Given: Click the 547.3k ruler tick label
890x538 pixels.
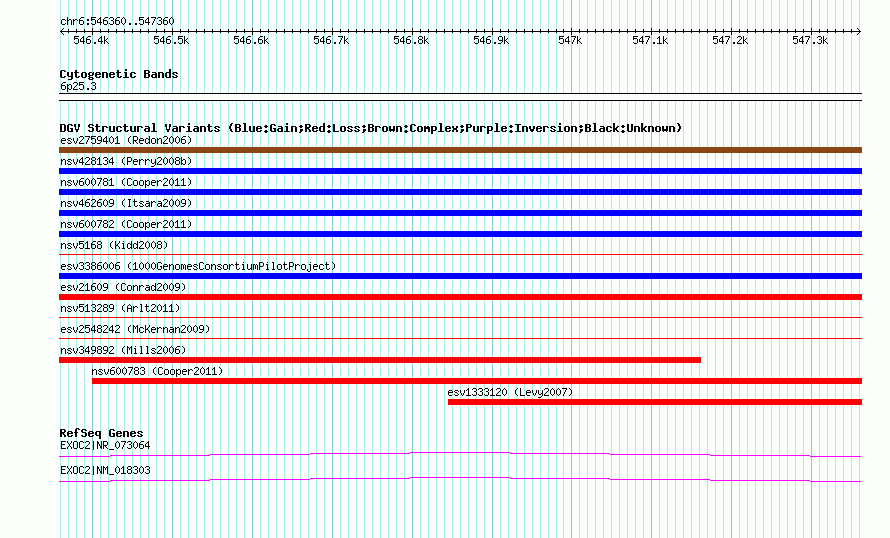Looking at the screenshot, I should [x=811, y=40].
